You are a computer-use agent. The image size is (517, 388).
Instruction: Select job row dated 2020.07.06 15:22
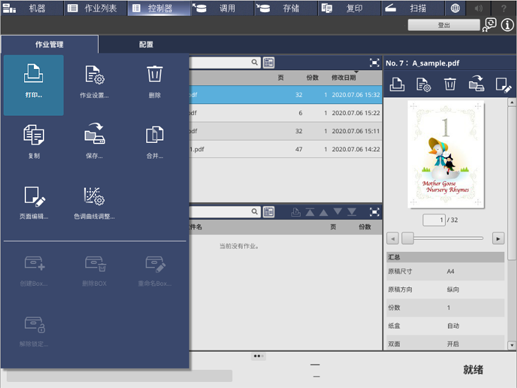286,113
